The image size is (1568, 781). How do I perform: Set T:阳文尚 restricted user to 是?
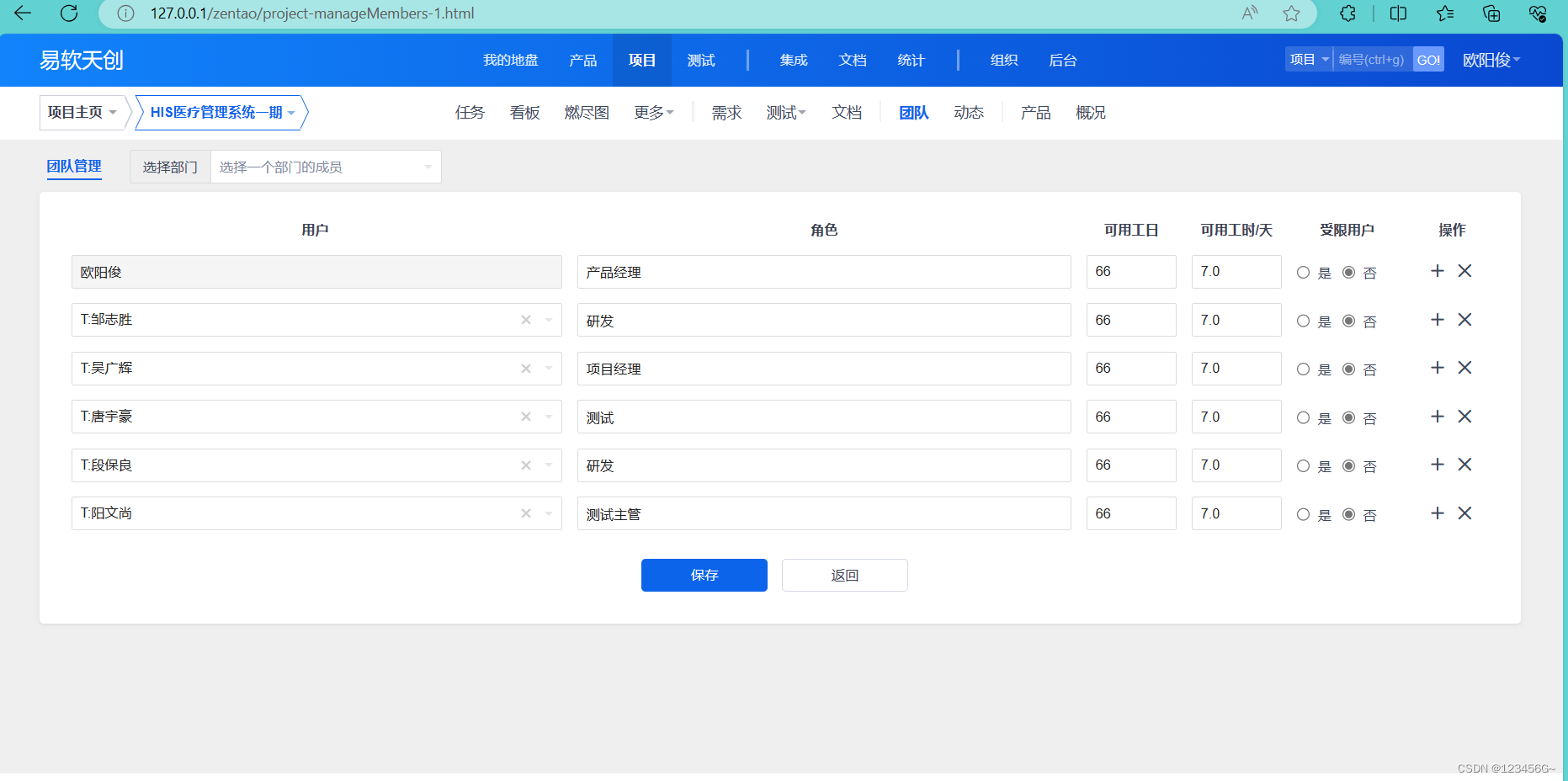click(1303, 514)
